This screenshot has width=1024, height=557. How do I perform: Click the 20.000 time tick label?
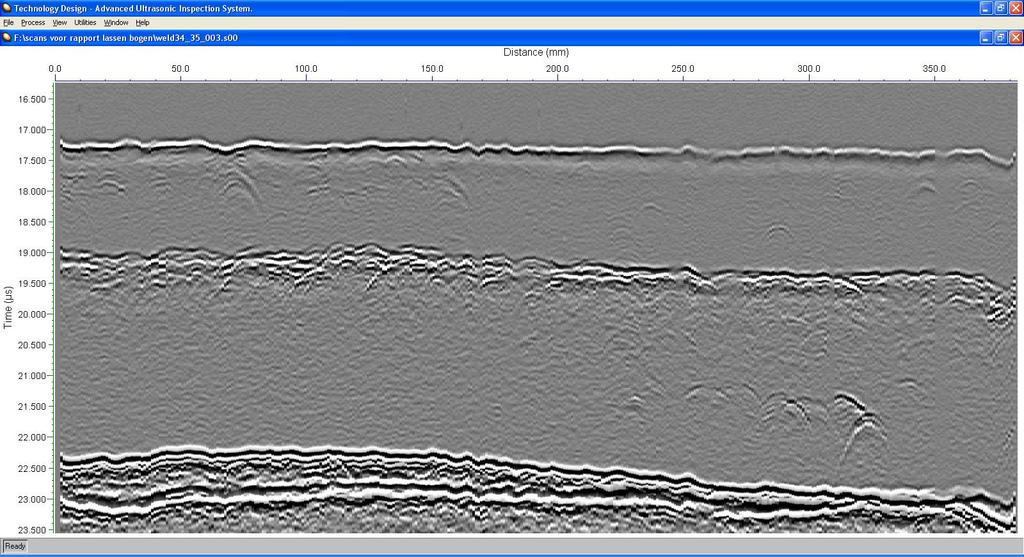click(33, 314)
